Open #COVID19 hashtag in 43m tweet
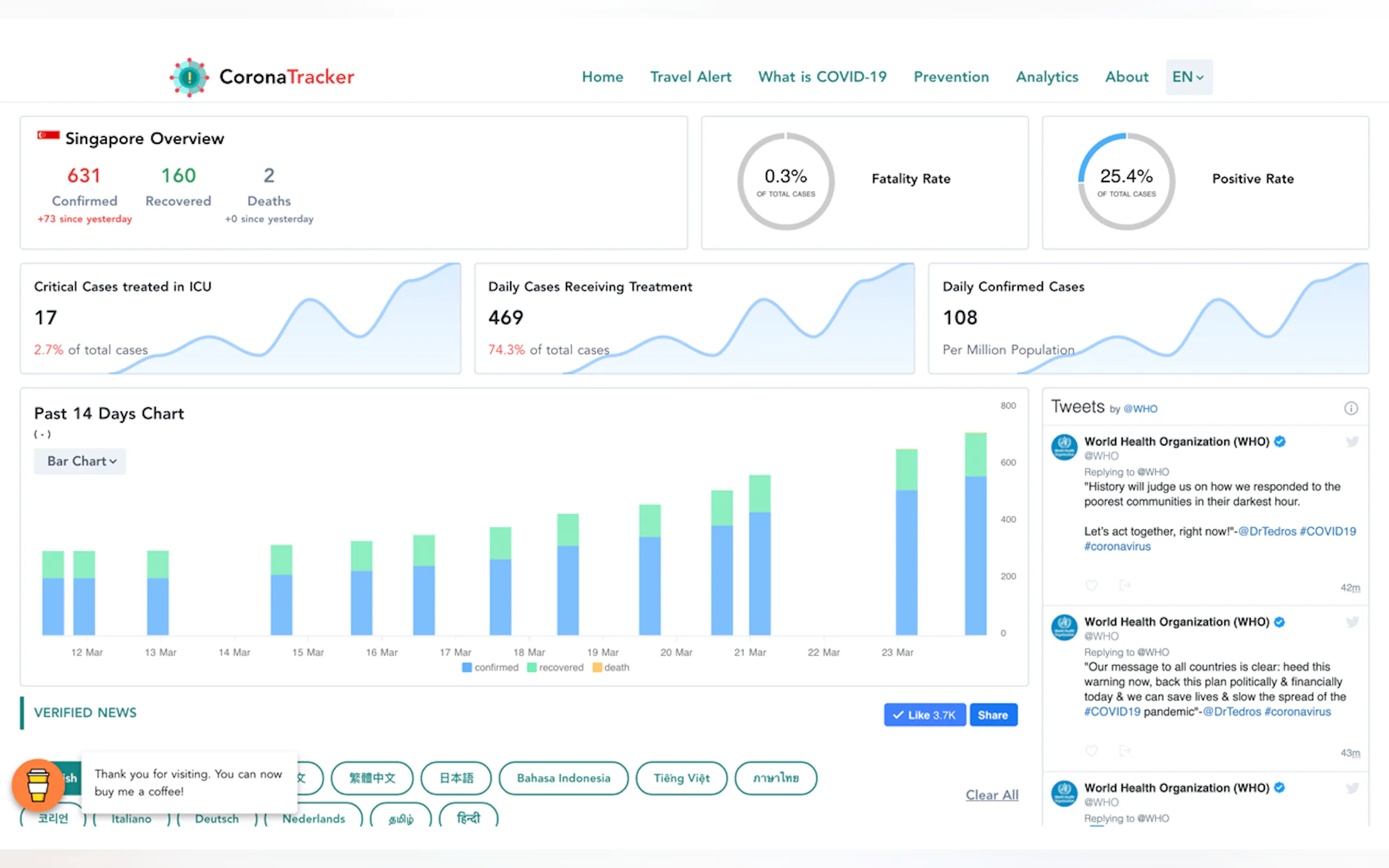 1112,711
